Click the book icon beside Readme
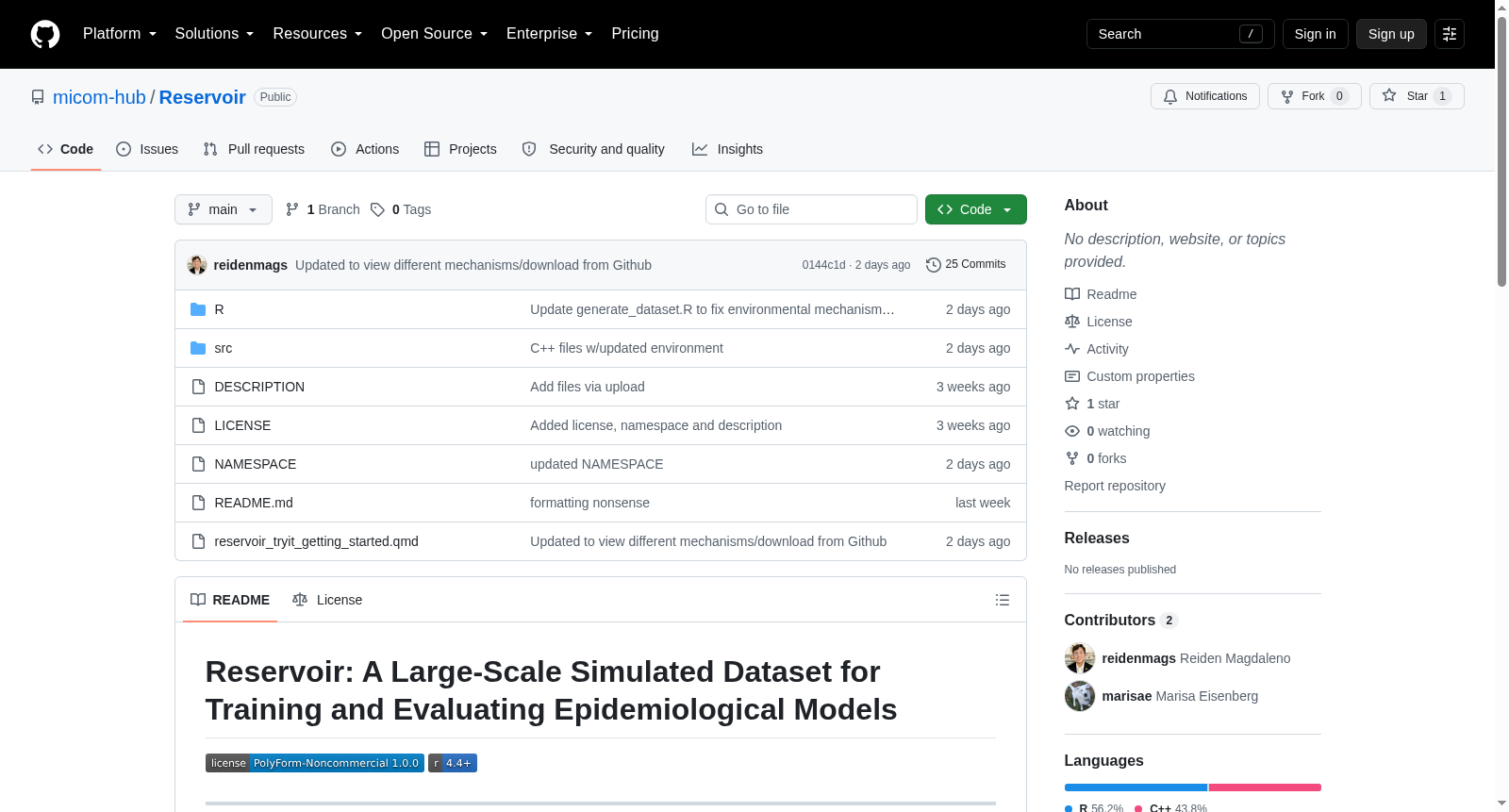 coord(1072,294)
